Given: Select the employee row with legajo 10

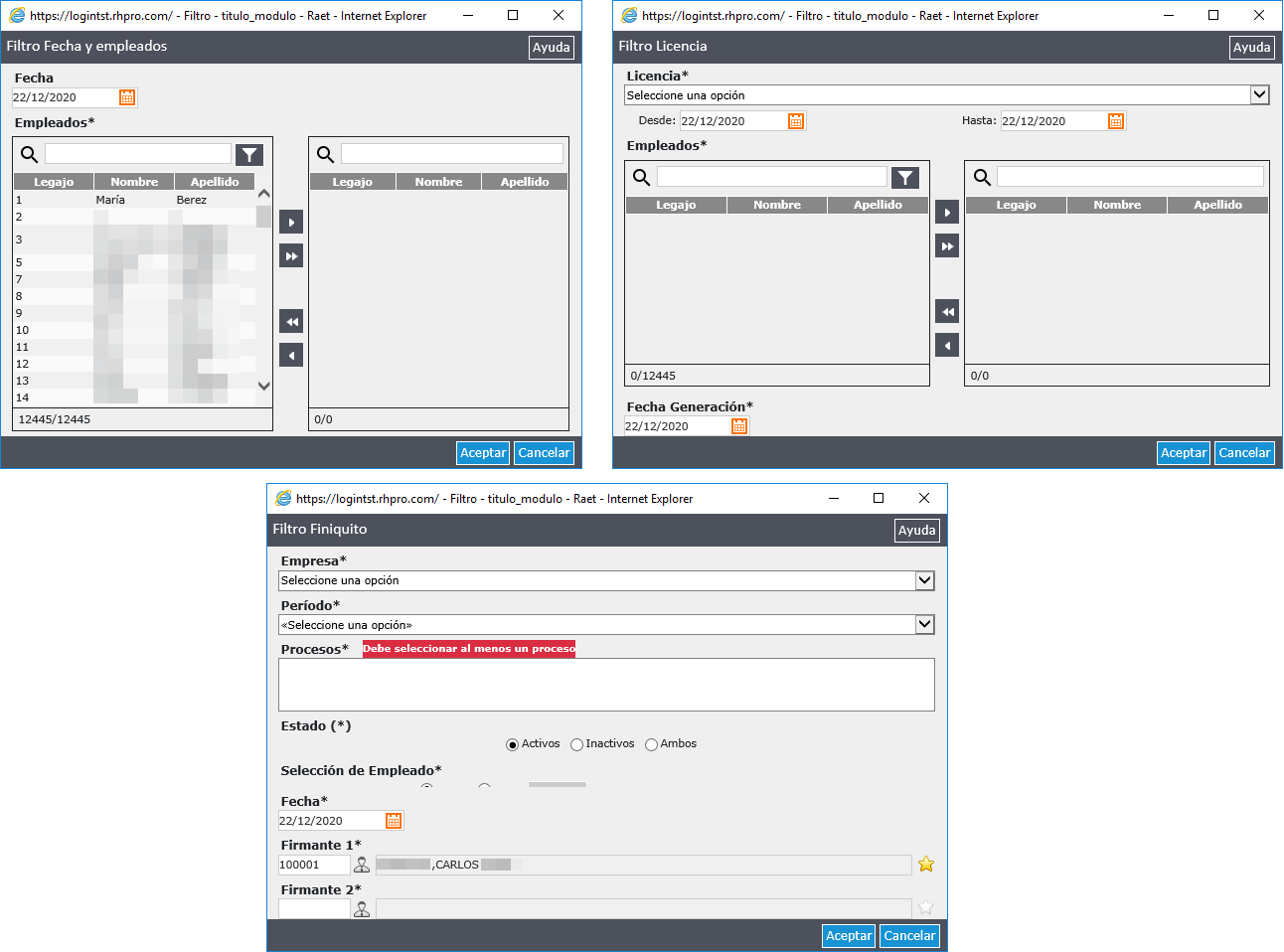Looking at the screenshot, I should pyautogui.click(x=134, y=330).
